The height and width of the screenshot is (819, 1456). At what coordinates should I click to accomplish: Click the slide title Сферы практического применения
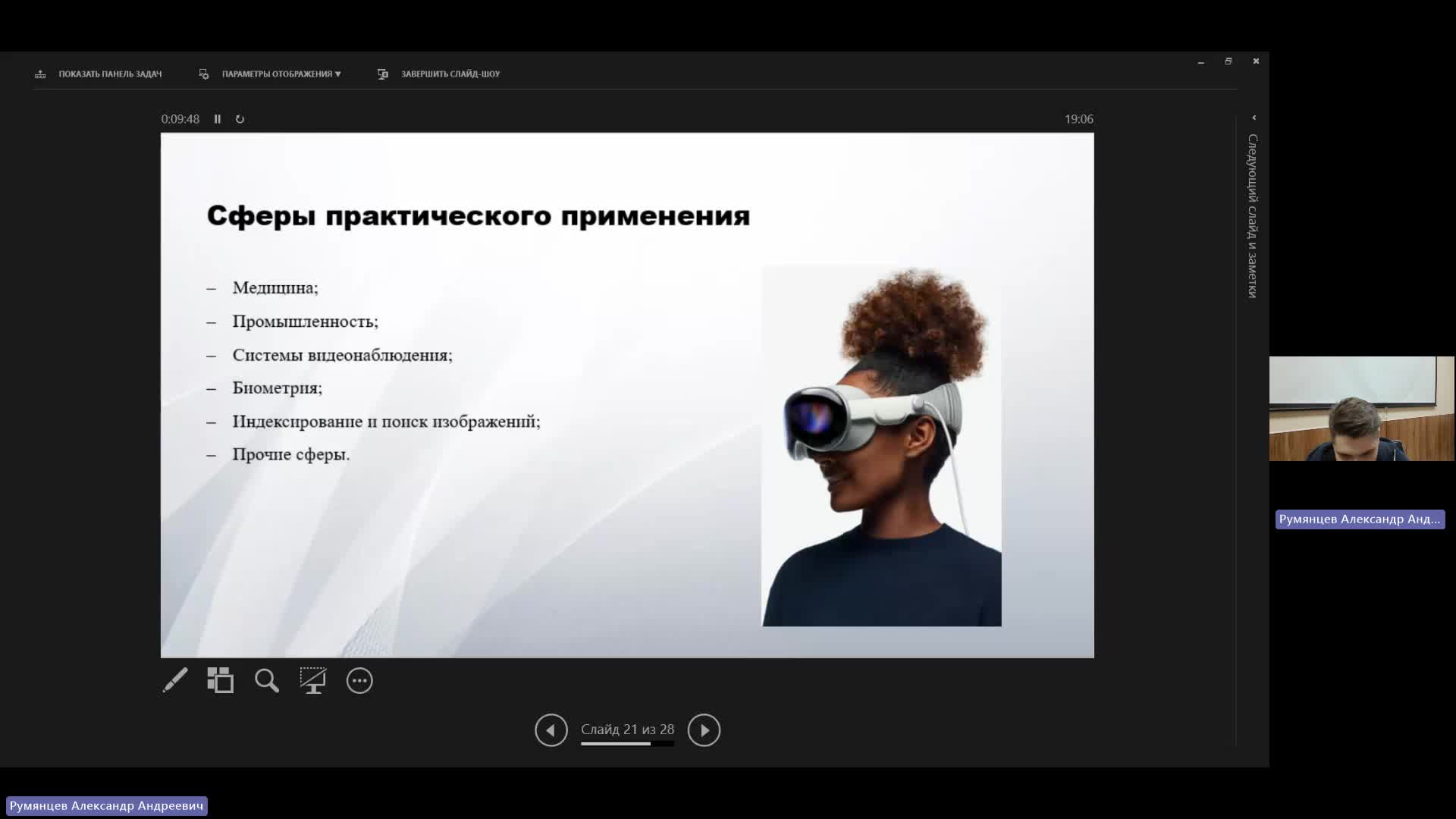point(479,216)
